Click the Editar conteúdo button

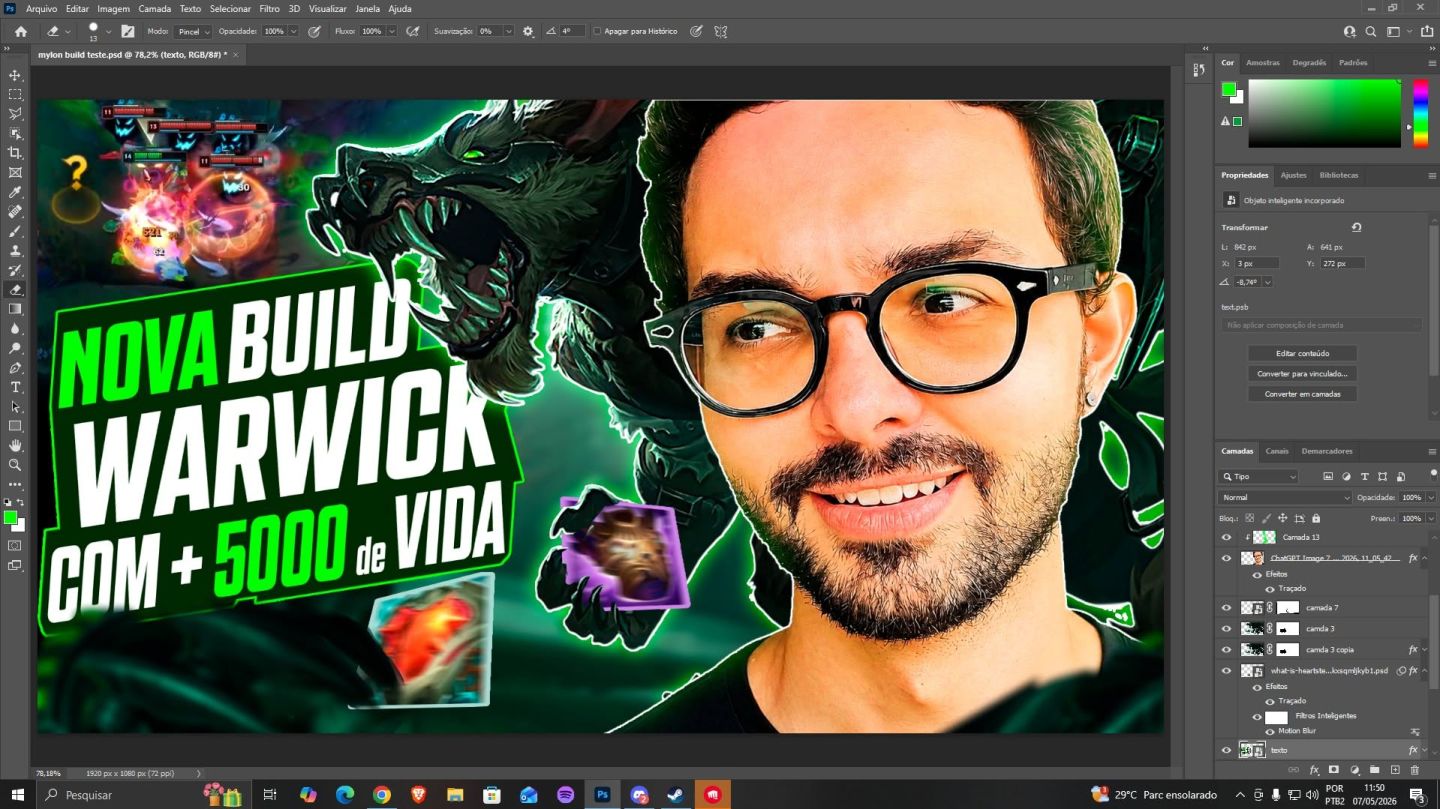click(1302, 353)
